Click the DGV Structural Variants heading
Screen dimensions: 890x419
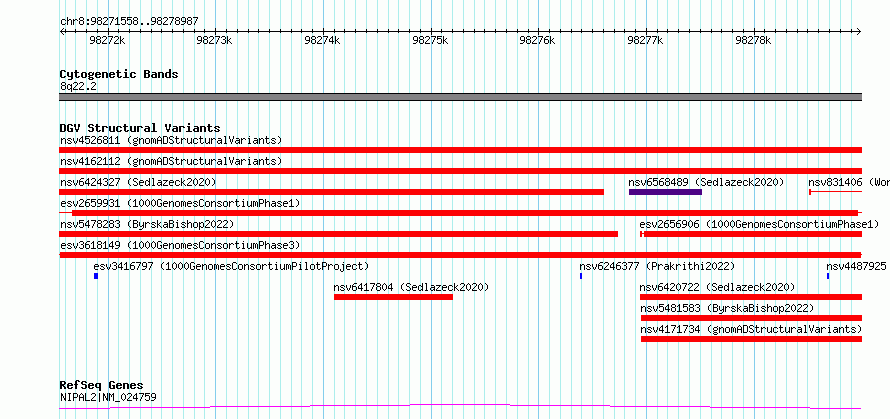click(140, 128)
